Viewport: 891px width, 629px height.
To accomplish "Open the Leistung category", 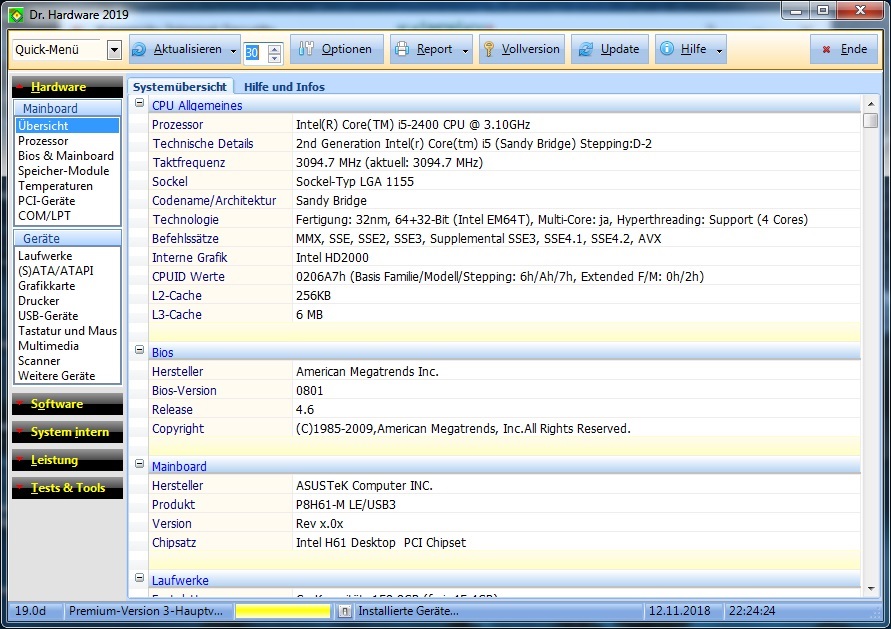I will 67,460.
